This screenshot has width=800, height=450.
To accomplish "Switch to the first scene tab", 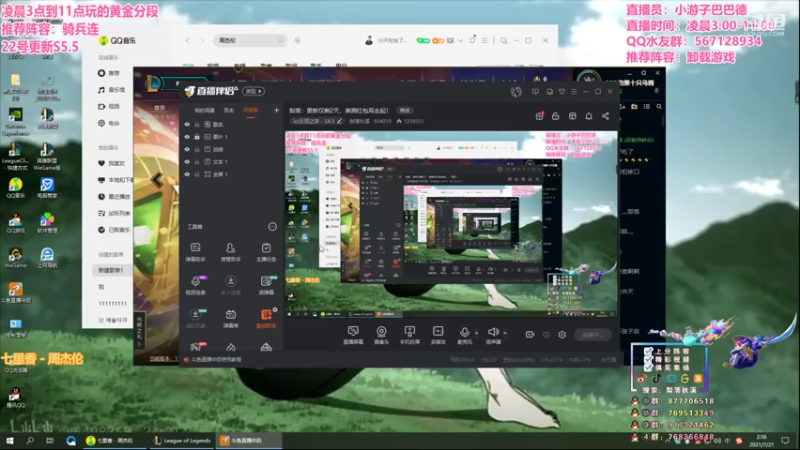I will pos(204,110).
